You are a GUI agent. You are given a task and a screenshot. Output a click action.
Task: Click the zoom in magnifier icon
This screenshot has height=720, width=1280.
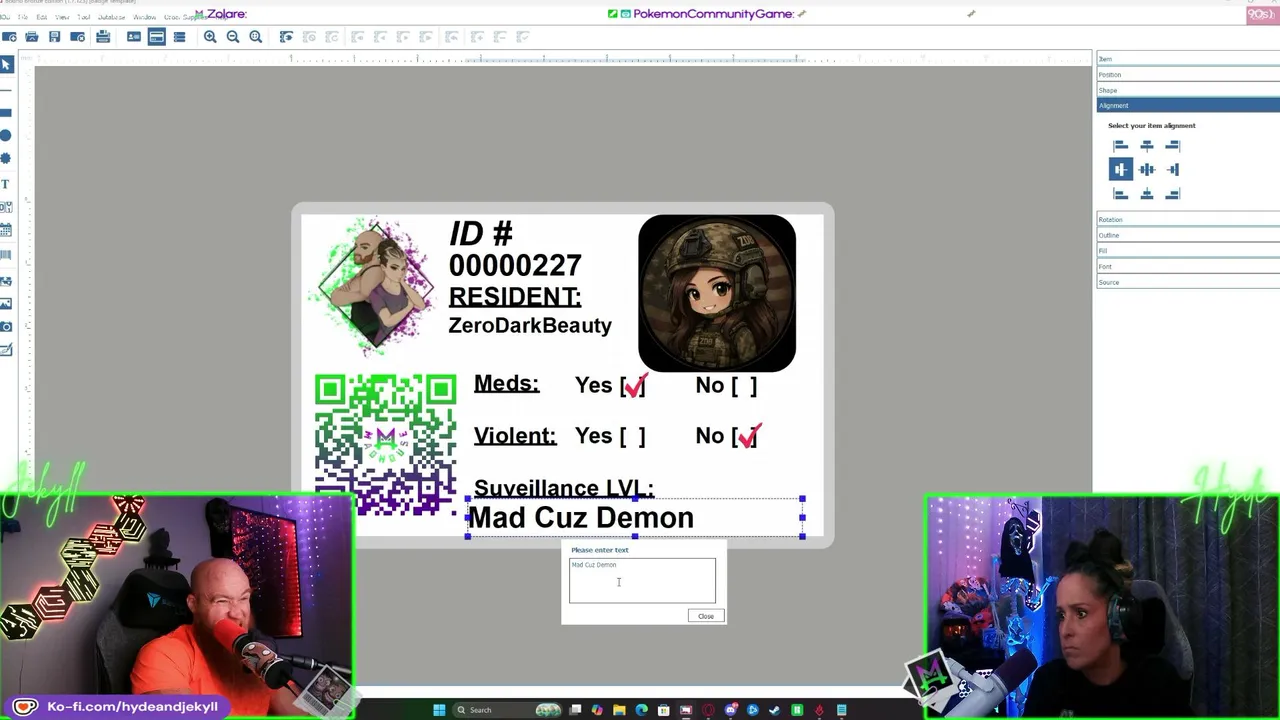[x=210, y=37]
